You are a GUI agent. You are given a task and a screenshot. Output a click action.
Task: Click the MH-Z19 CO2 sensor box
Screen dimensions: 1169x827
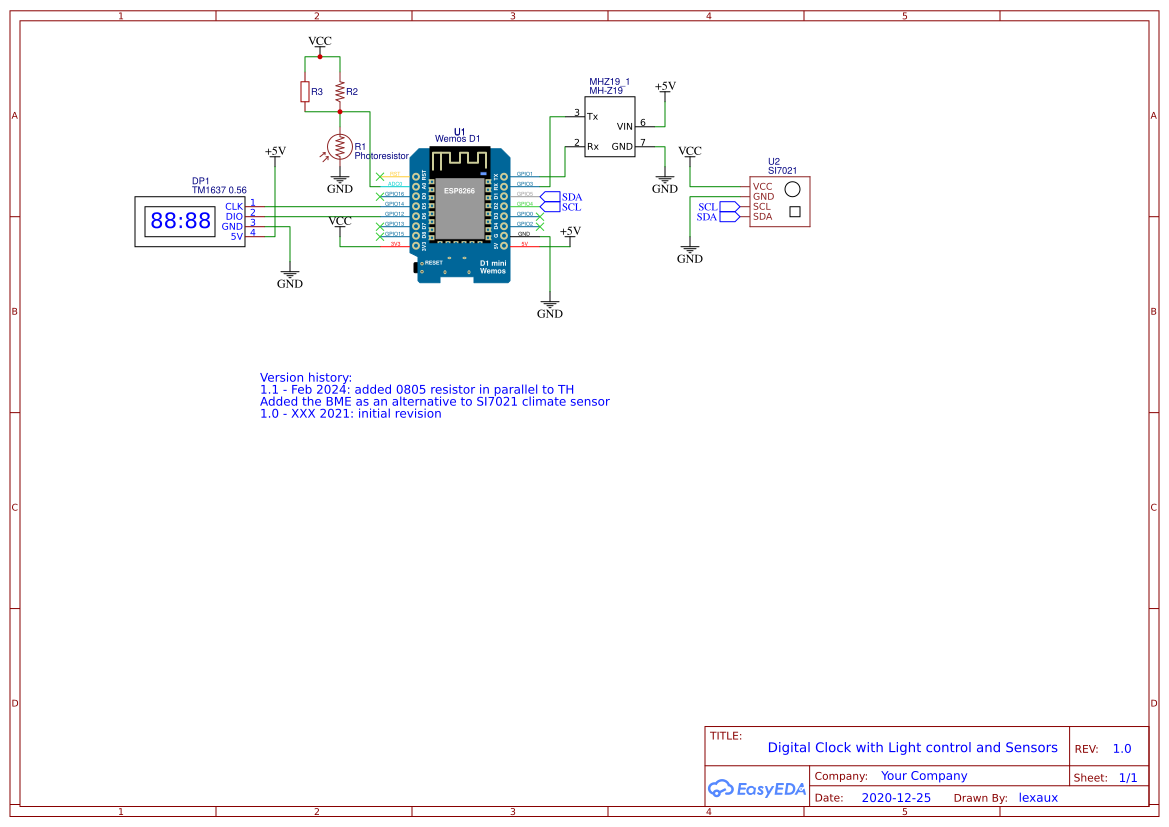point(608,125)
